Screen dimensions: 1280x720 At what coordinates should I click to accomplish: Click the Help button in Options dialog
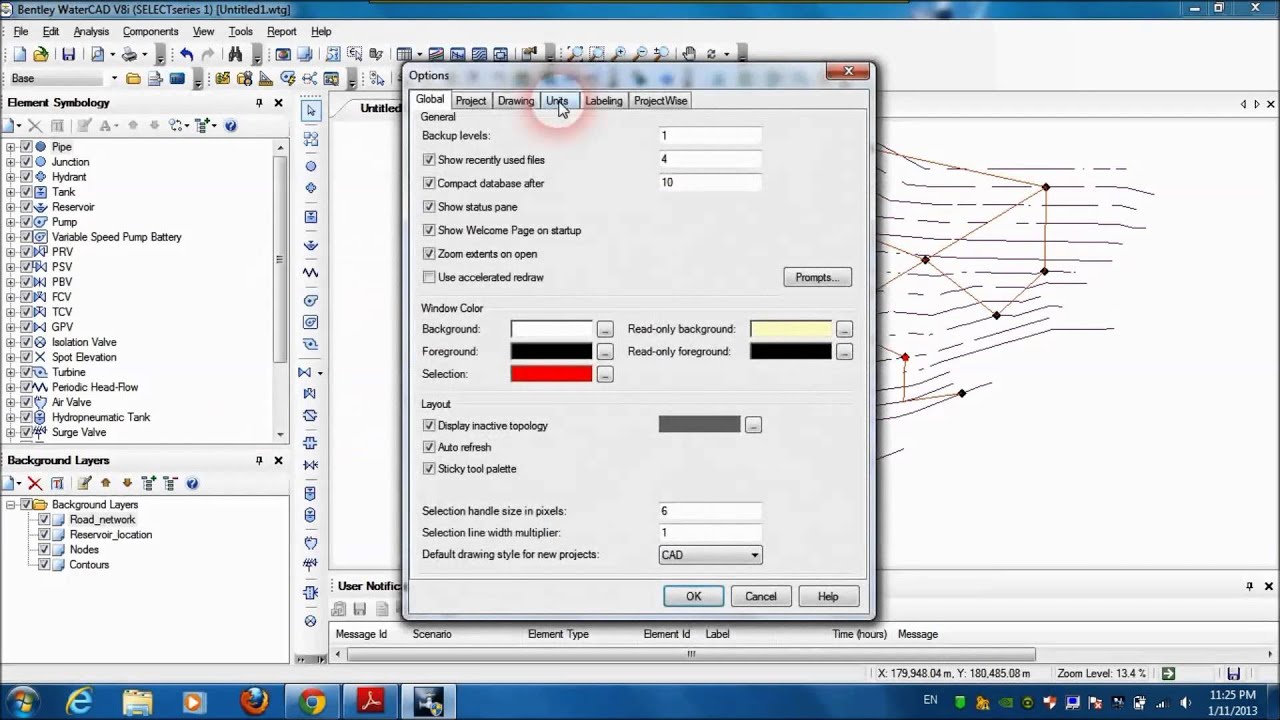point(828,597)
